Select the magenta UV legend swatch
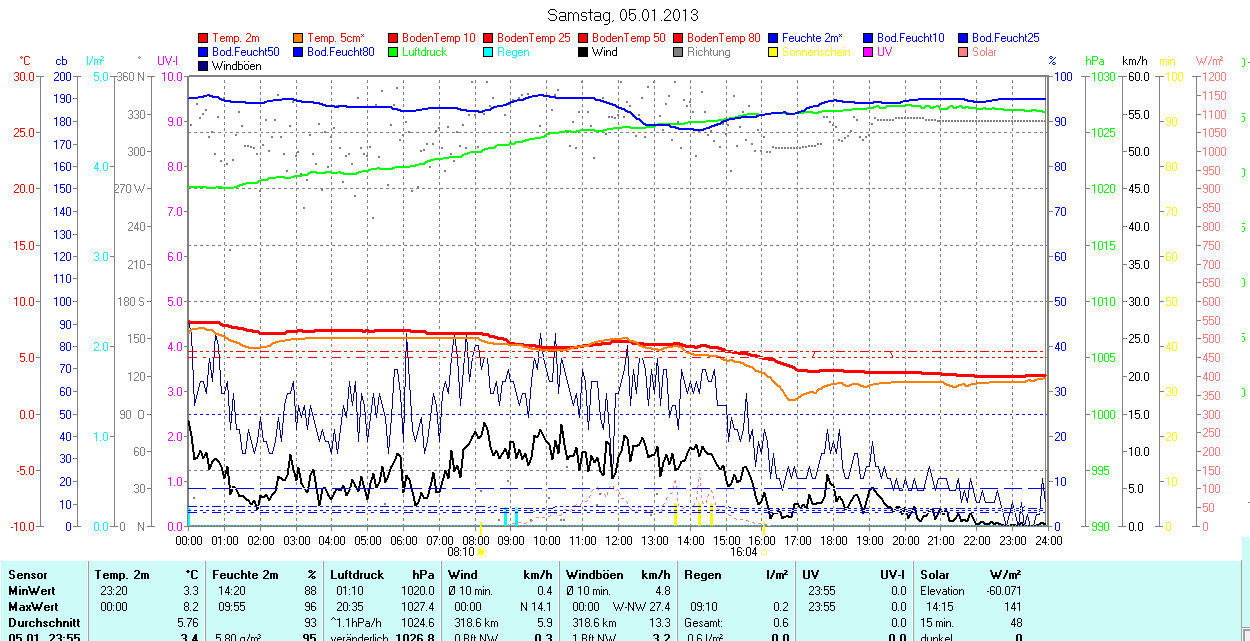Screen dimensions: 1250x641 pos(867,52)
